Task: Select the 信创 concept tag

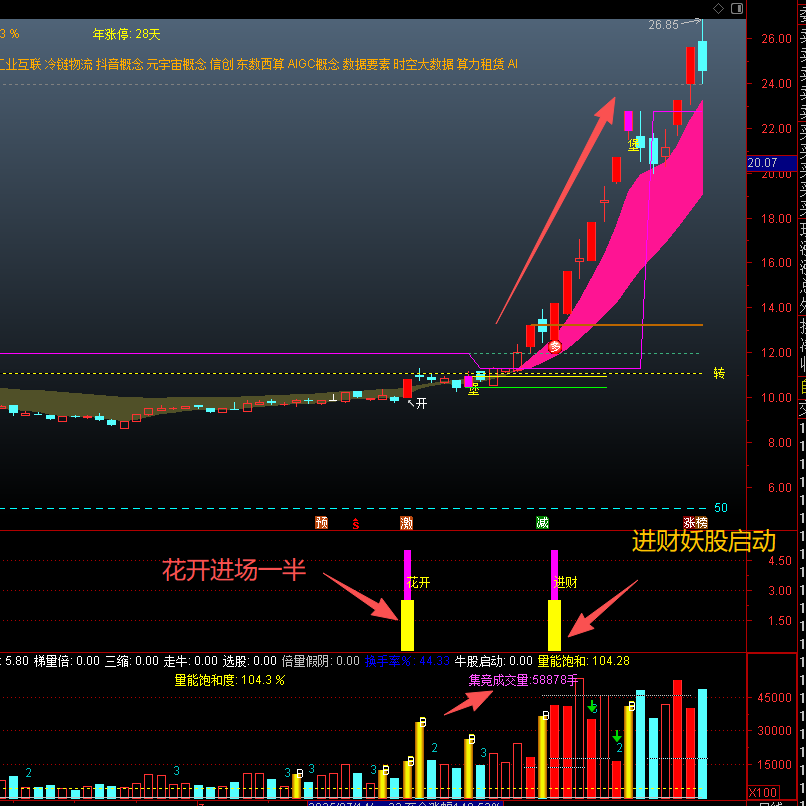Action: [x=222, y=64]
